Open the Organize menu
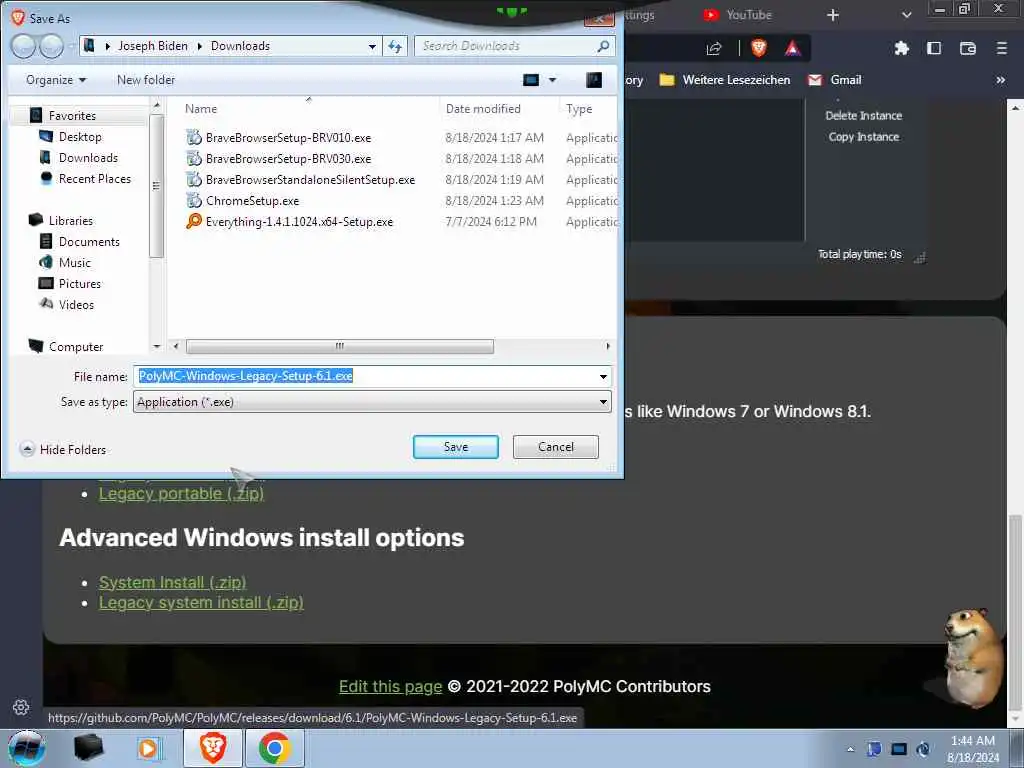This screenshot has height=768, width=1024. [x=56, y=80]
